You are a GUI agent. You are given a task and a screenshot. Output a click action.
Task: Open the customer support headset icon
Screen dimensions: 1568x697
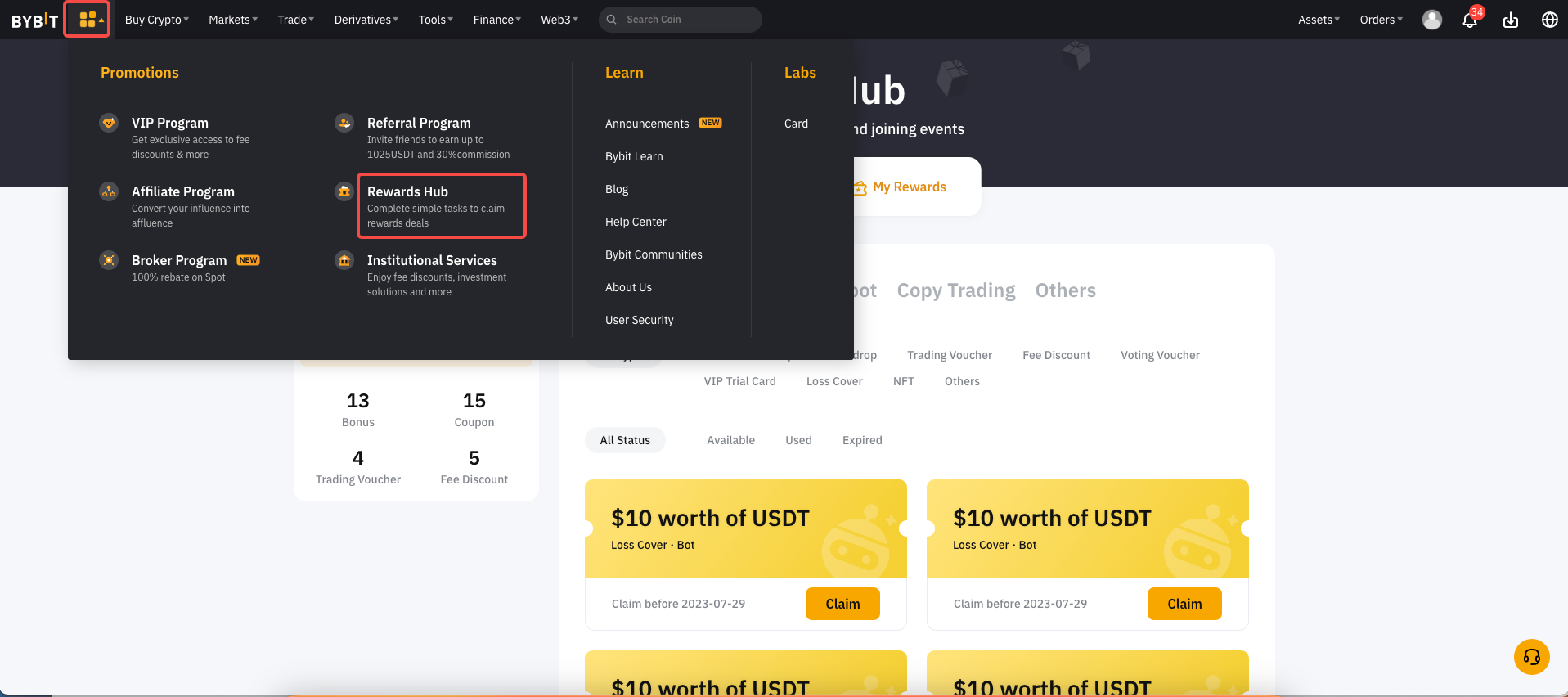(1532, 657)
